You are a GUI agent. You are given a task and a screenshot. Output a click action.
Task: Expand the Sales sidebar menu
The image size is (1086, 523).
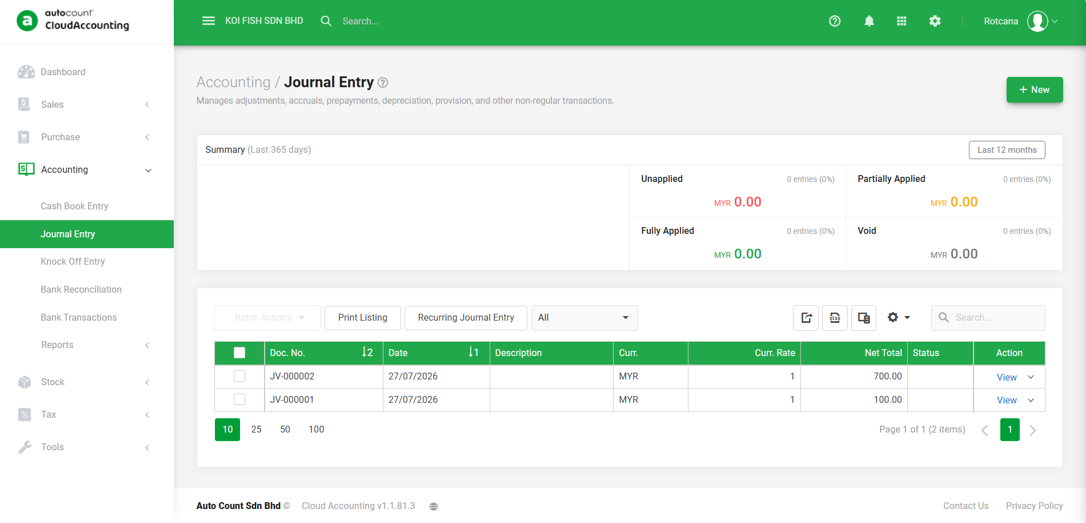click(x=87, y=105)
